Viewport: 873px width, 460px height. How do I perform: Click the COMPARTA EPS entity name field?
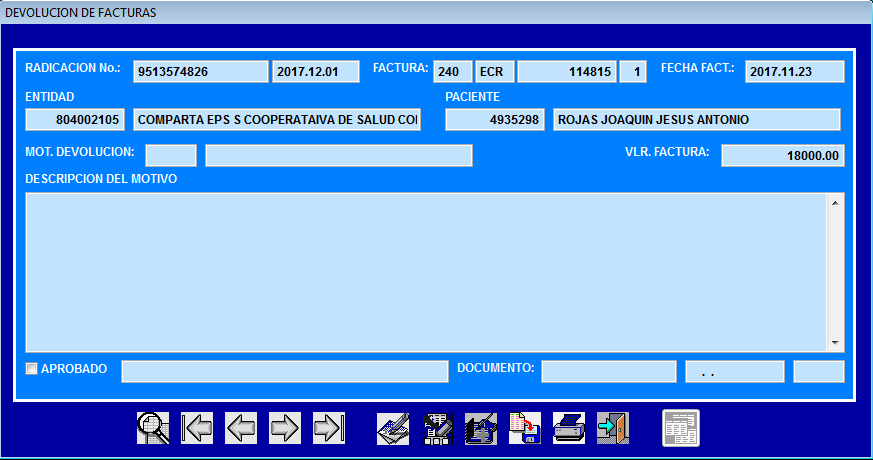pos(277,120)
